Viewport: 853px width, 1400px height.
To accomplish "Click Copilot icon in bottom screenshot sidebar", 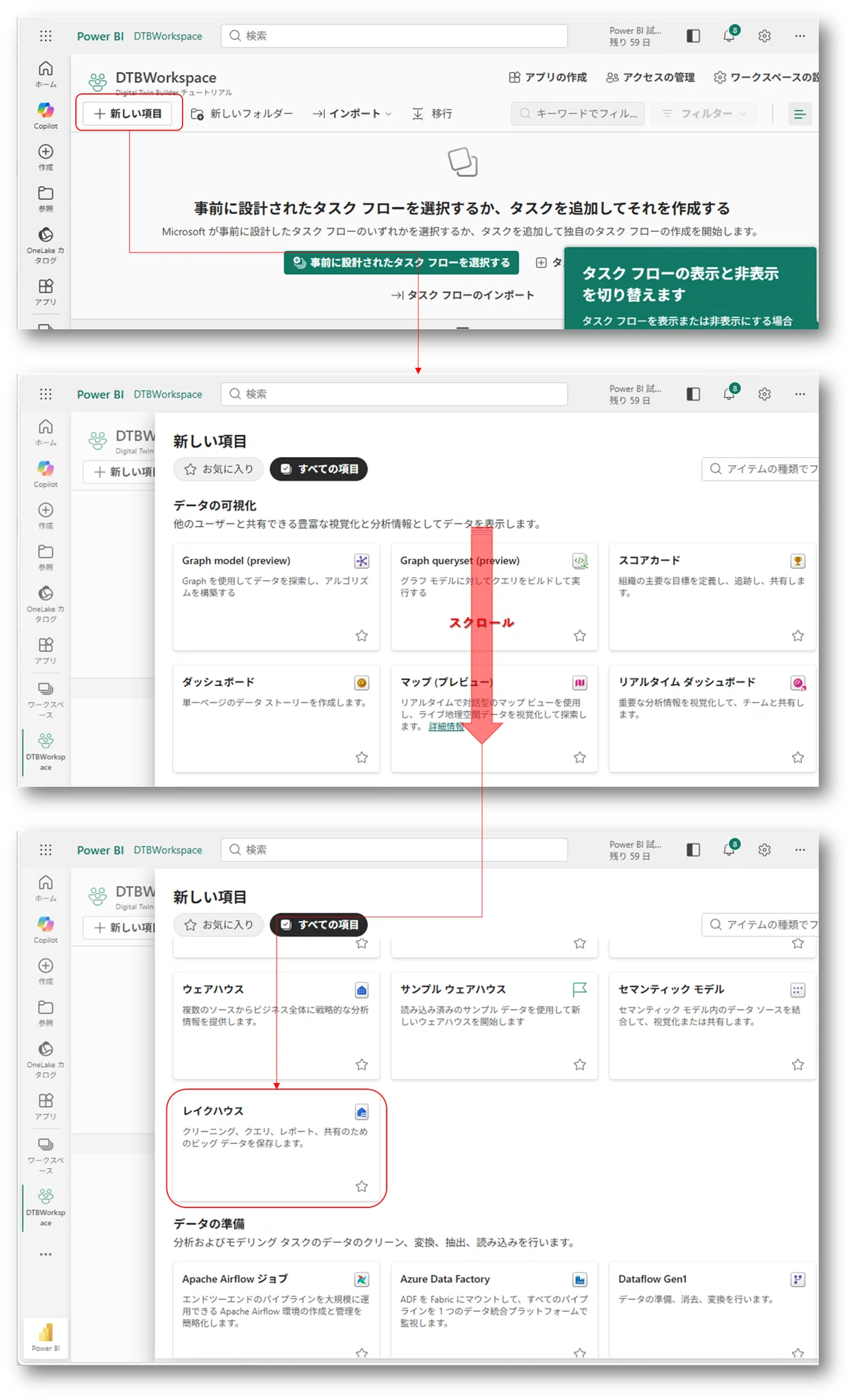I will (45, 924).
